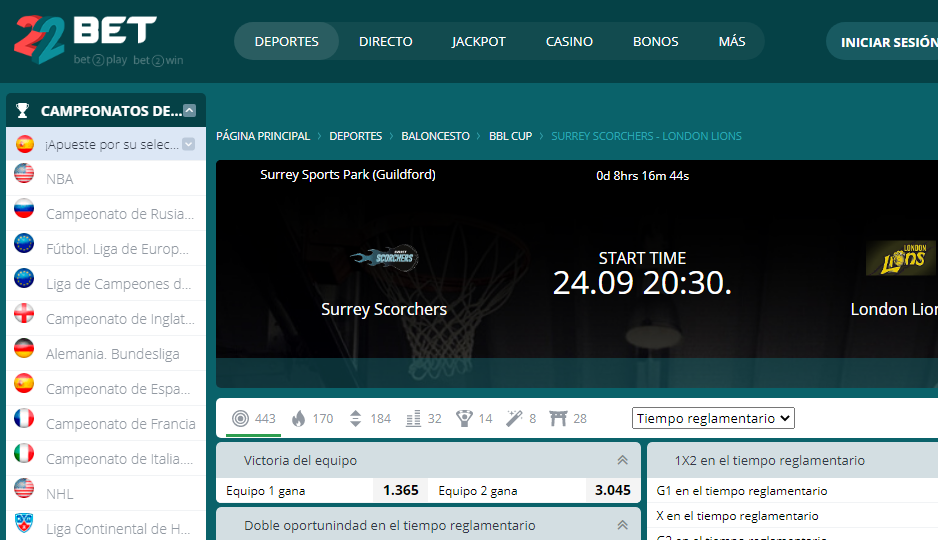Click the Surrey Scorchers team name

coord(384,309)
